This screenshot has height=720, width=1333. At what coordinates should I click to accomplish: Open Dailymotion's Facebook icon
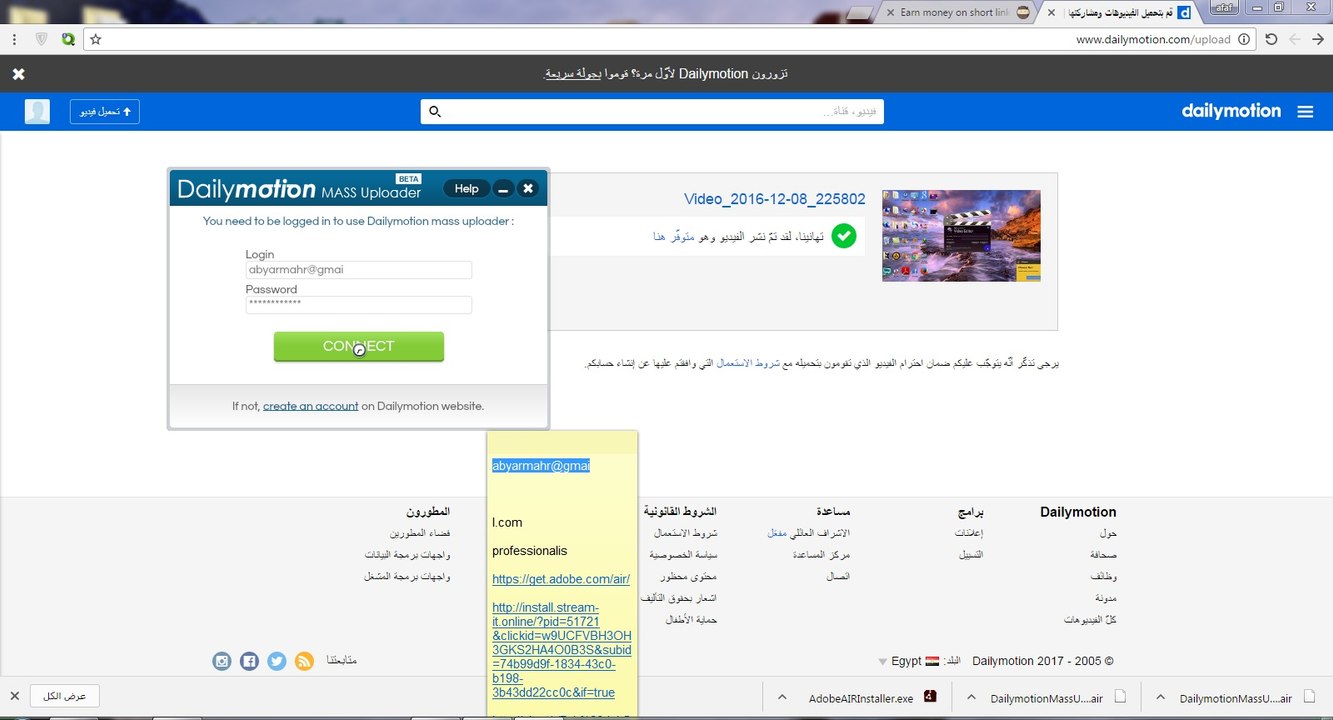249,661
